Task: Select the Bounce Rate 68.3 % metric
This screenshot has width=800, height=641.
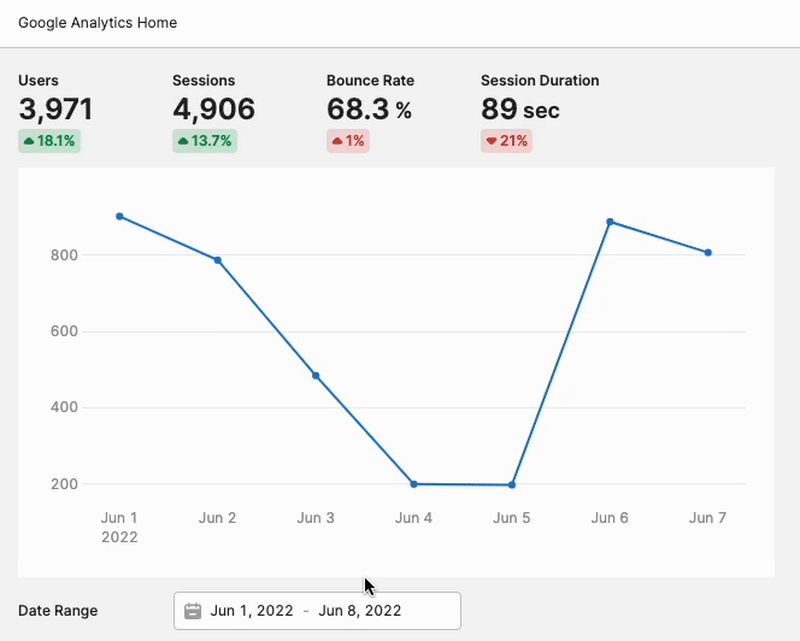Action: [x=369, y=109]
